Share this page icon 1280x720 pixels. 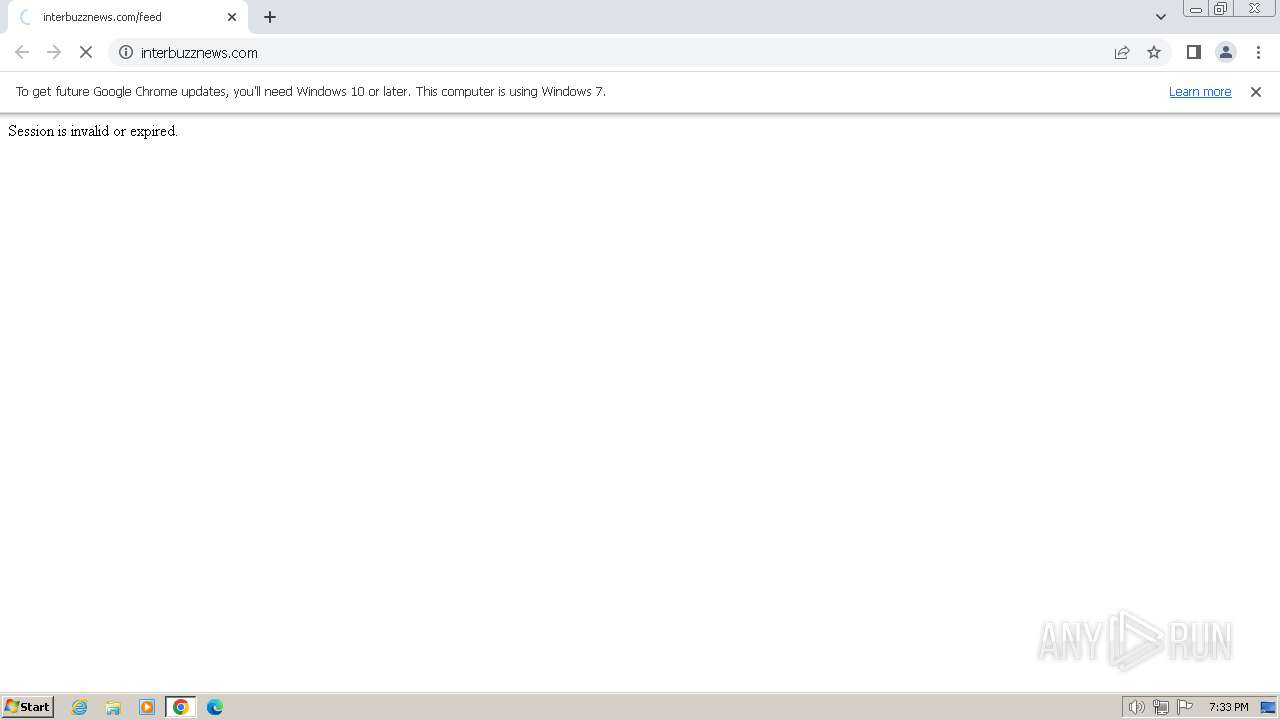[x=1122, y=52]
